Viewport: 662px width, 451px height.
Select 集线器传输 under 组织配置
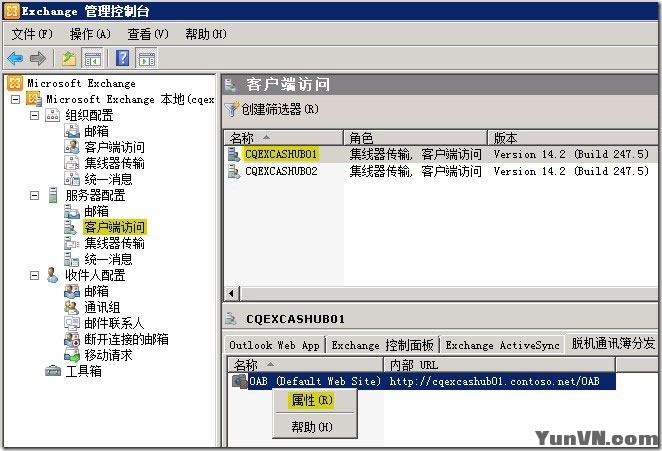click(114, 163)
